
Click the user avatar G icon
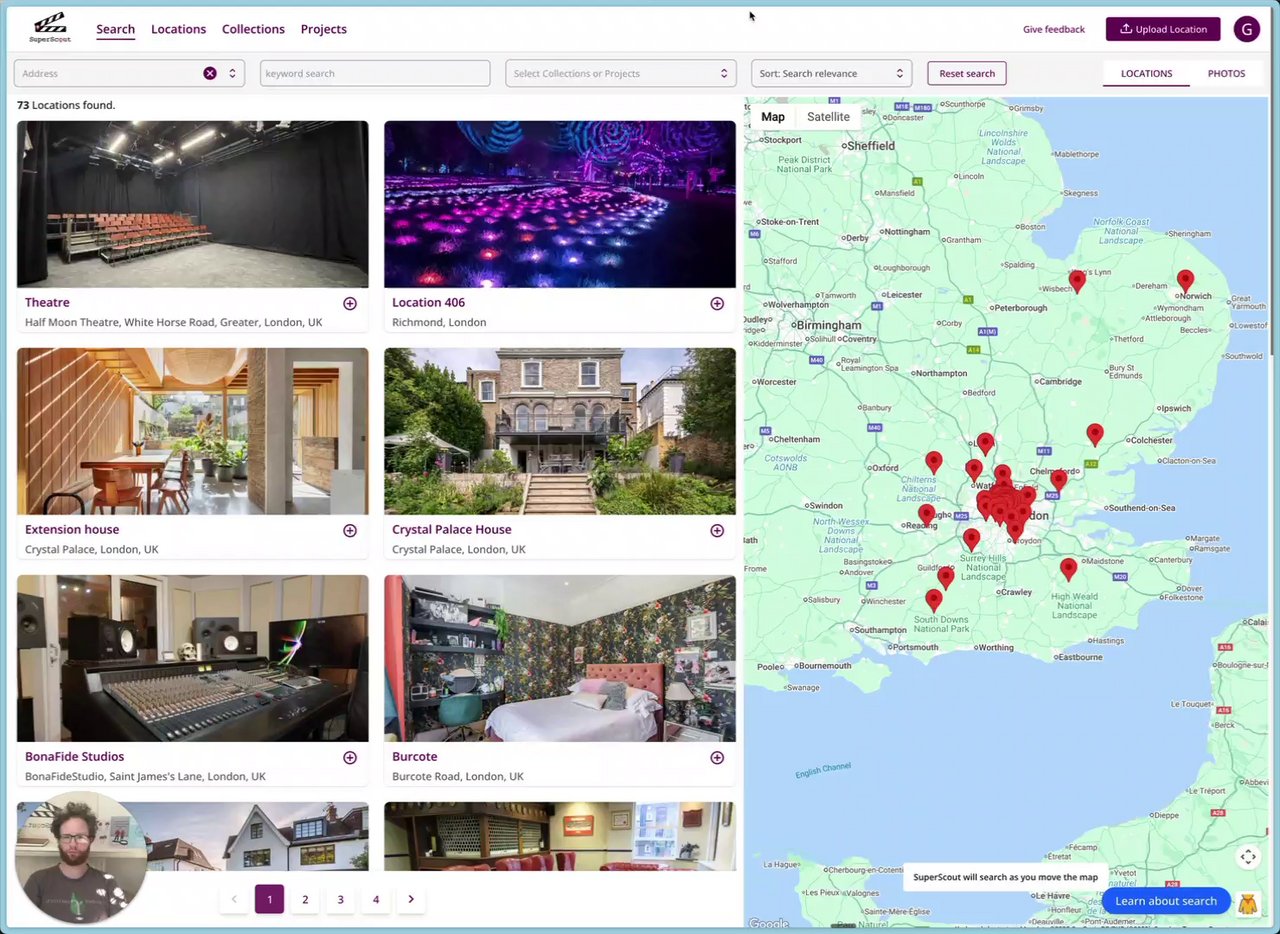point(1246,29)
